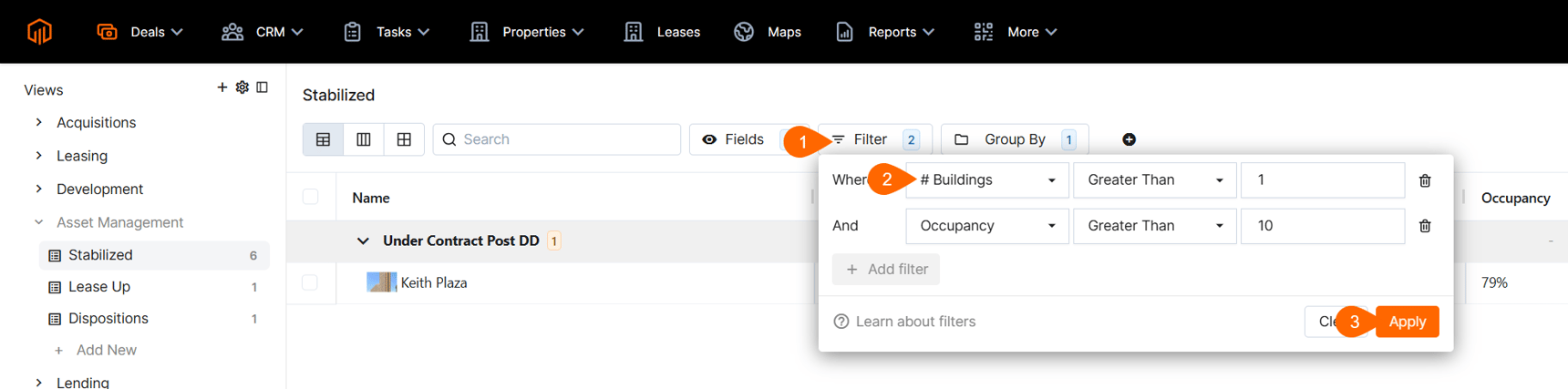The height and width of the screenshot is (389, 1568).
Task: Open the Properties menu
Action: pos(527,32)
